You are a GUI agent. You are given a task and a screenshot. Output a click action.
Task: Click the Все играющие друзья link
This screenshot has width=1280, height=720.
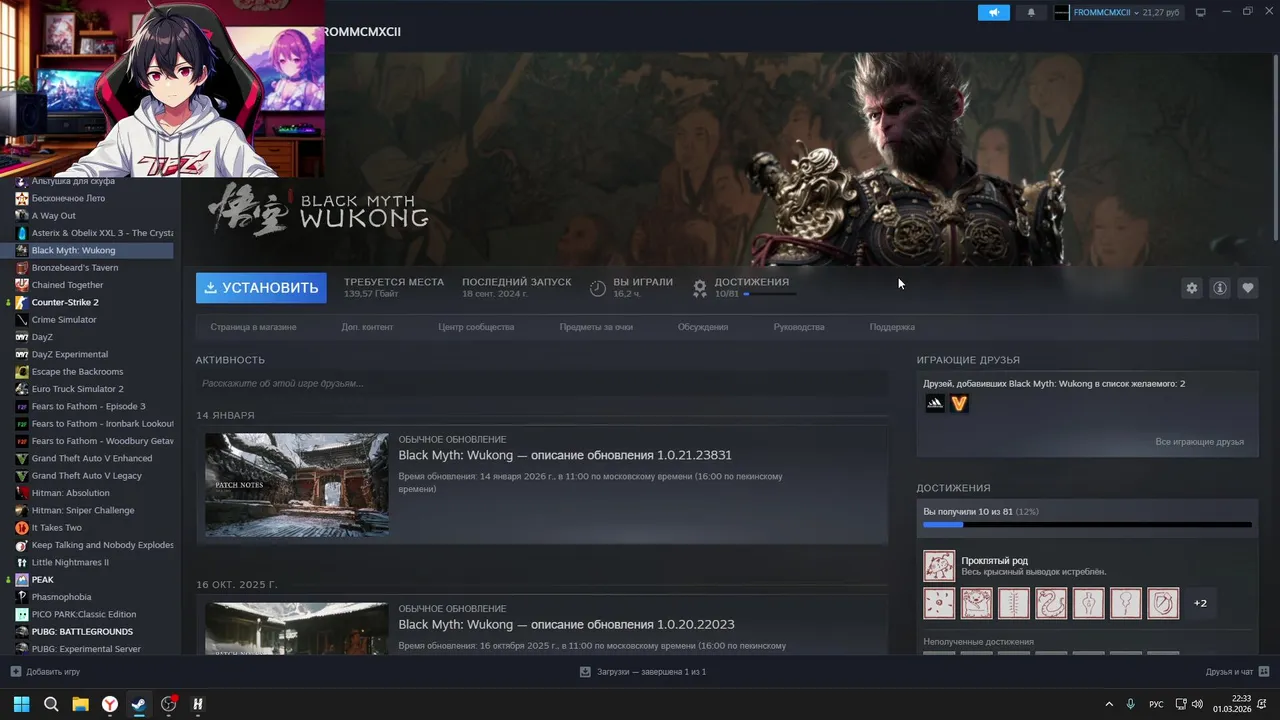[x=1199, y=441]
